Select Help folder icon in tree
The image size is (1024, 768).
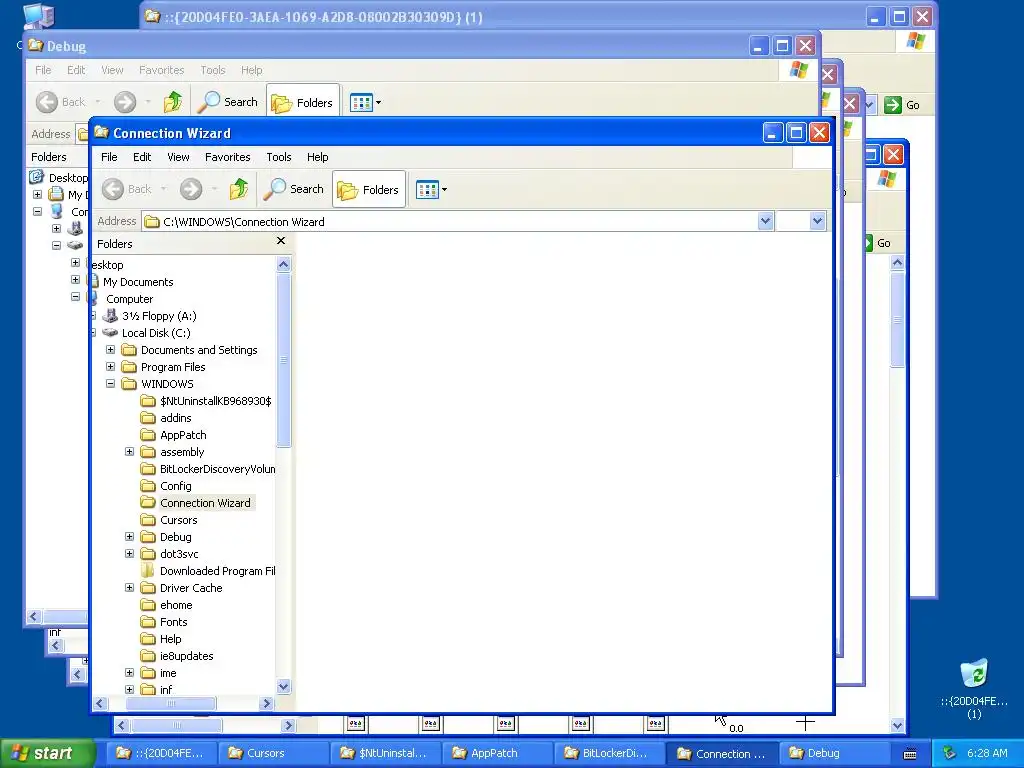tap(148, 639)
